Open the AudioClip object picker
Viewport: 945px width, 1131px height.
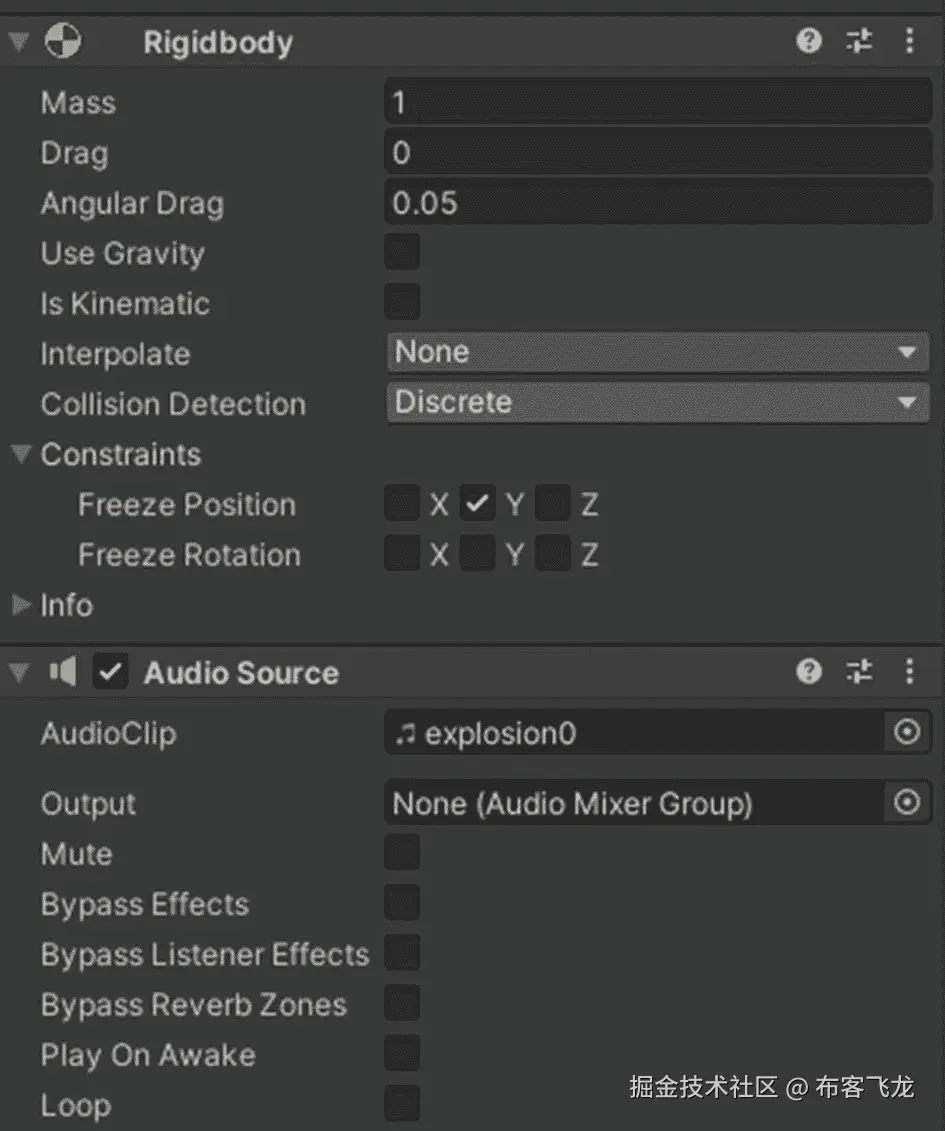coord(907,733)
